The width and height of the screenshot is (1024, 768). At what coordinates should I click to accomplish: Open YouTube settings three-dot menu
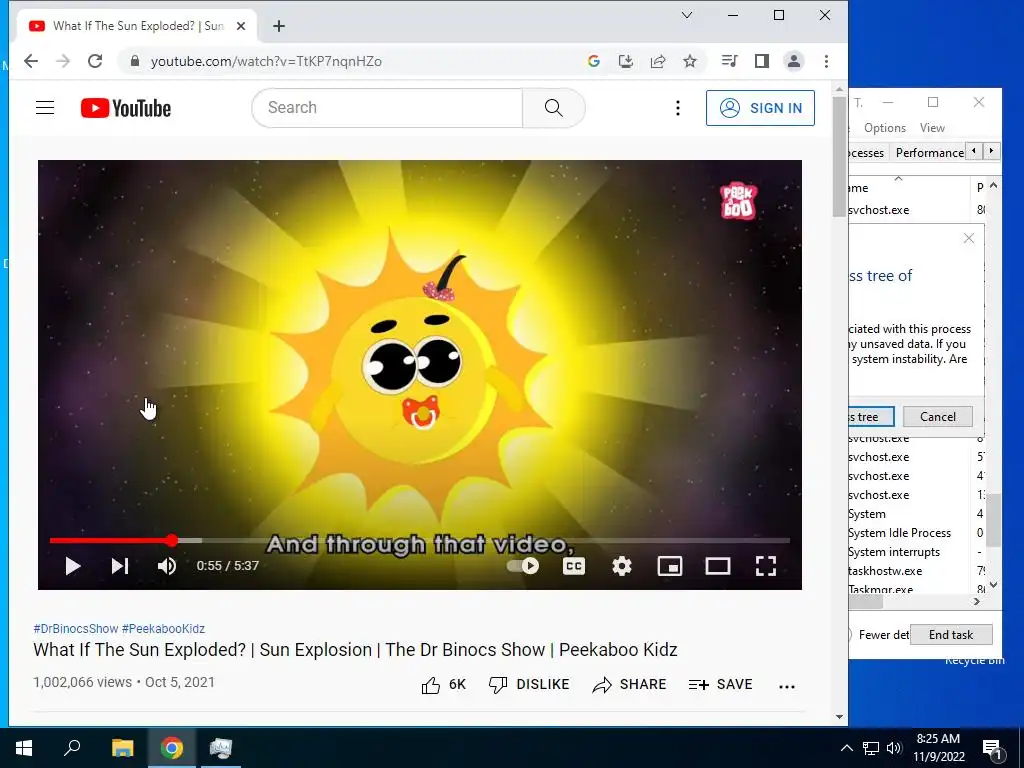click(678, 108)
